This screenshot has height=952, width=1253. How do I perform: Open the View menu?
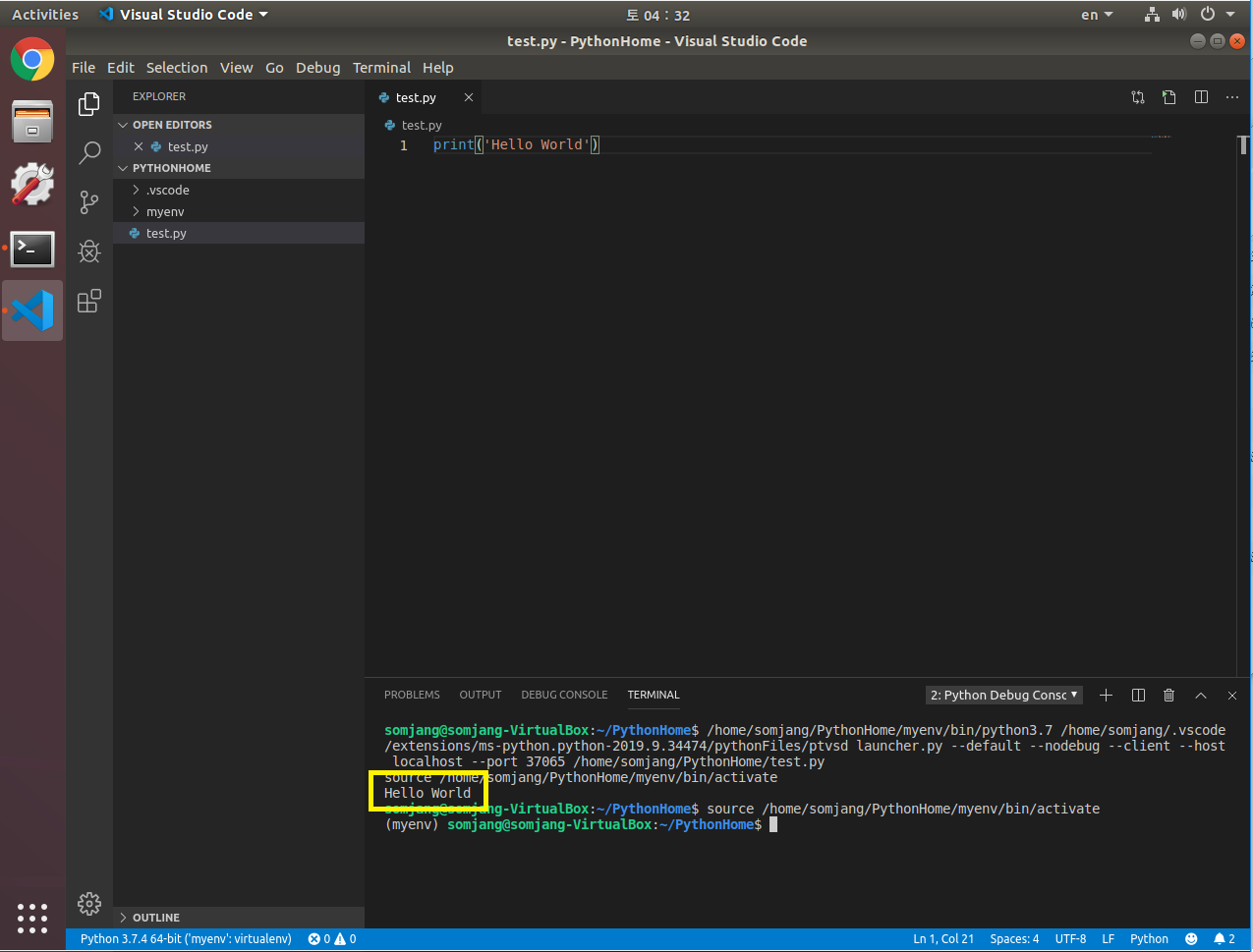click(236, 68)
